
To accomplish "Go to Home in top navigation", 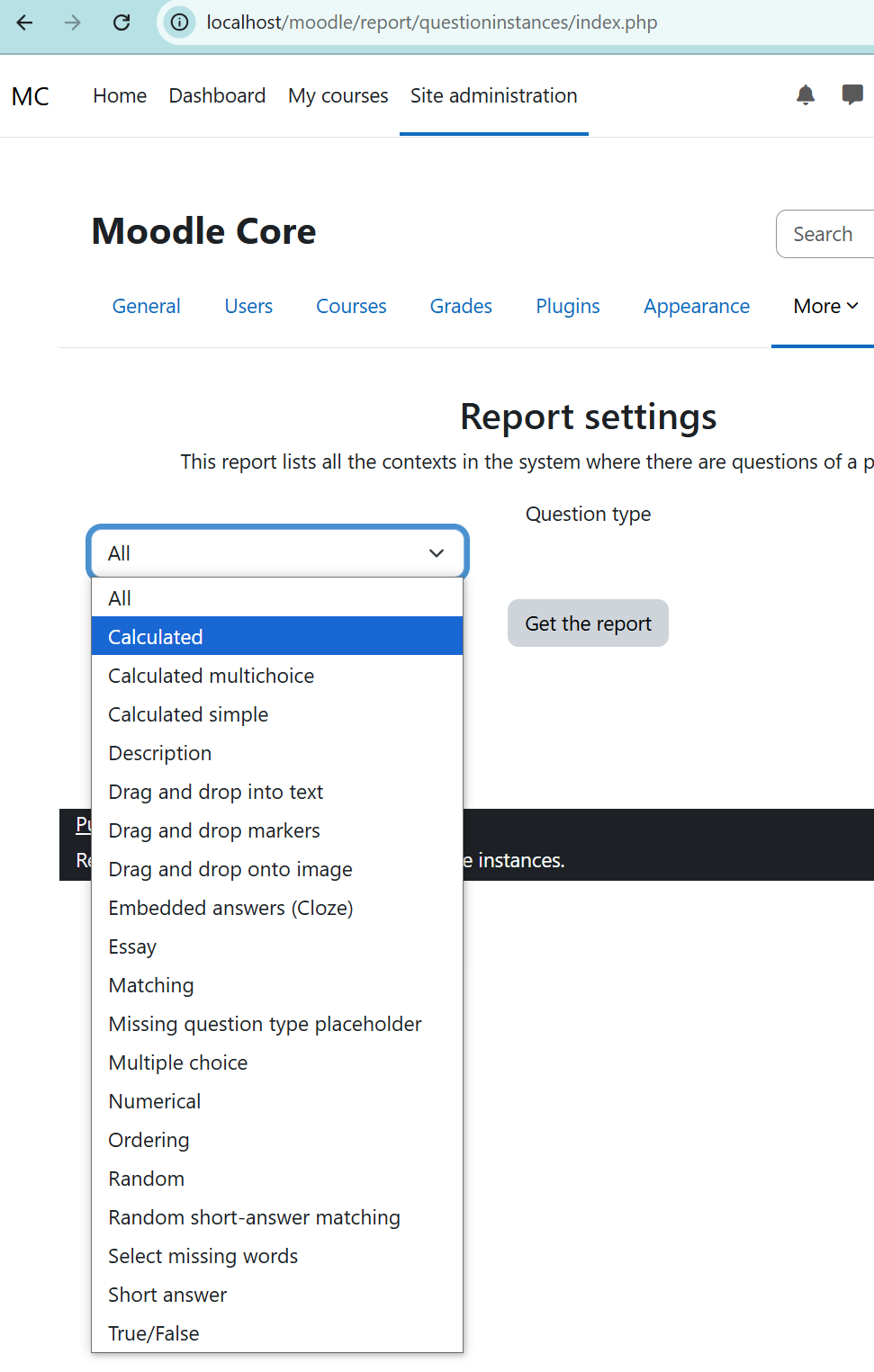I will (x=120, y=95).
